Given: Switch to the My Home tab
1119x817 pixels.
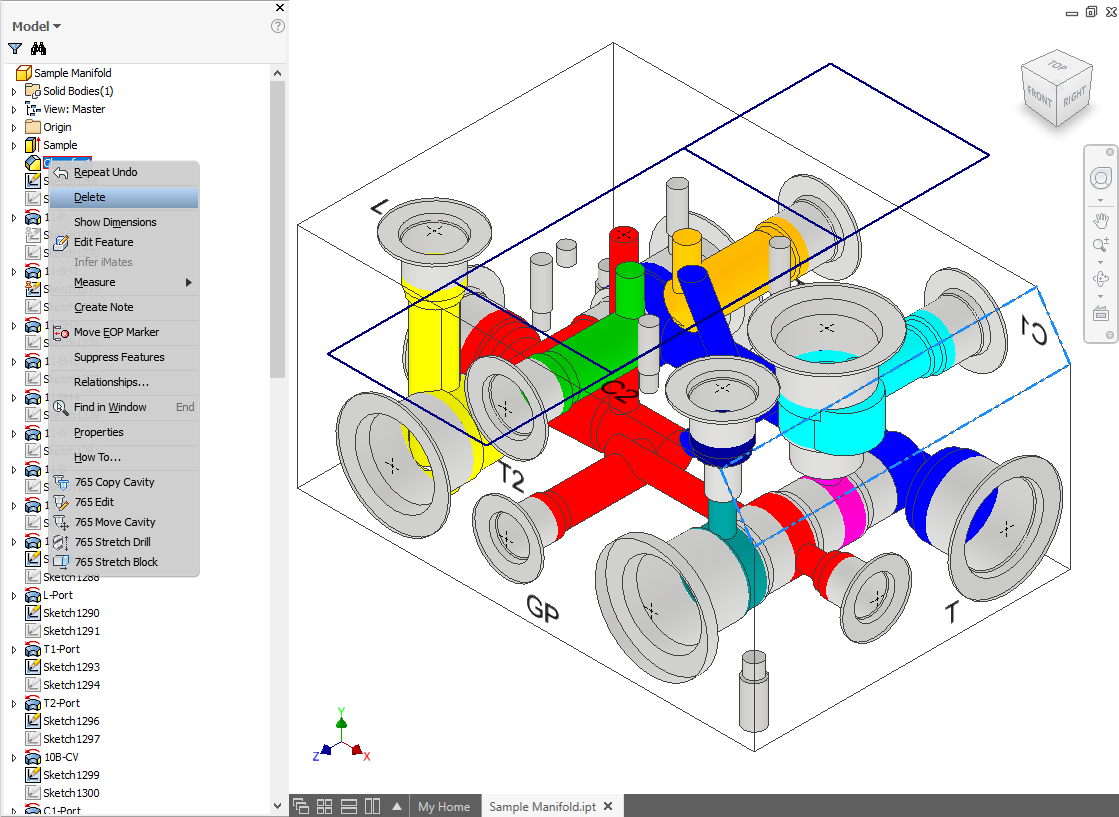Looking at the screenshot, I should point(443,806).
